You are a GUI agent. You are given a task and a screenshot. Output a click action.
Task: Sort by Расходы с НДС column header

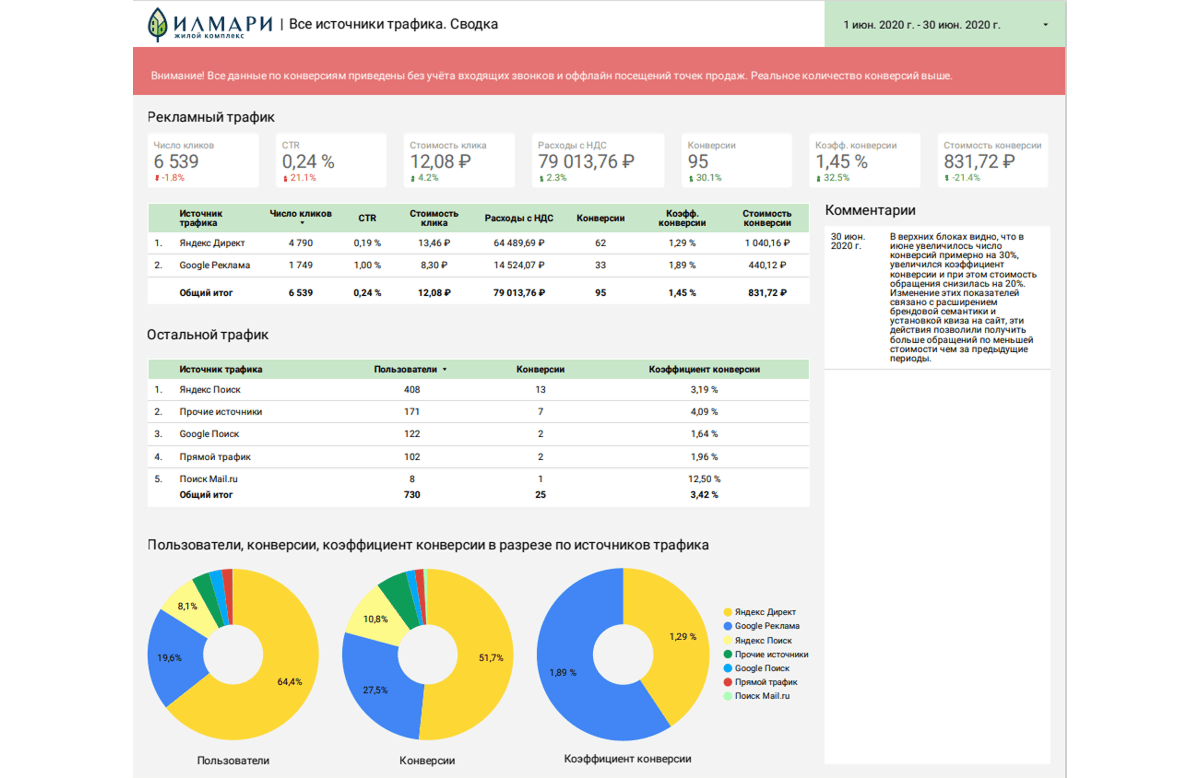519,218
